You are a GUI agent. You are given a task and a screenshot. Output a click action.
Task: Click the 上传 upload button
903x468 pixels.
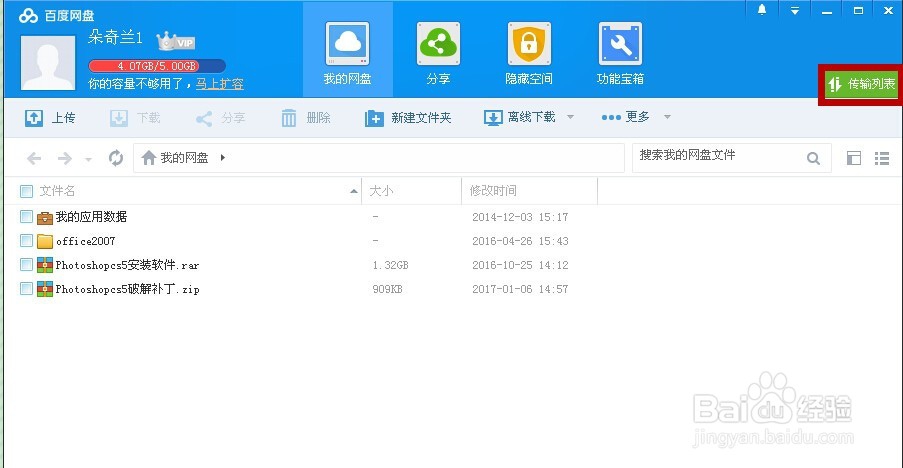tap(50, 118)
